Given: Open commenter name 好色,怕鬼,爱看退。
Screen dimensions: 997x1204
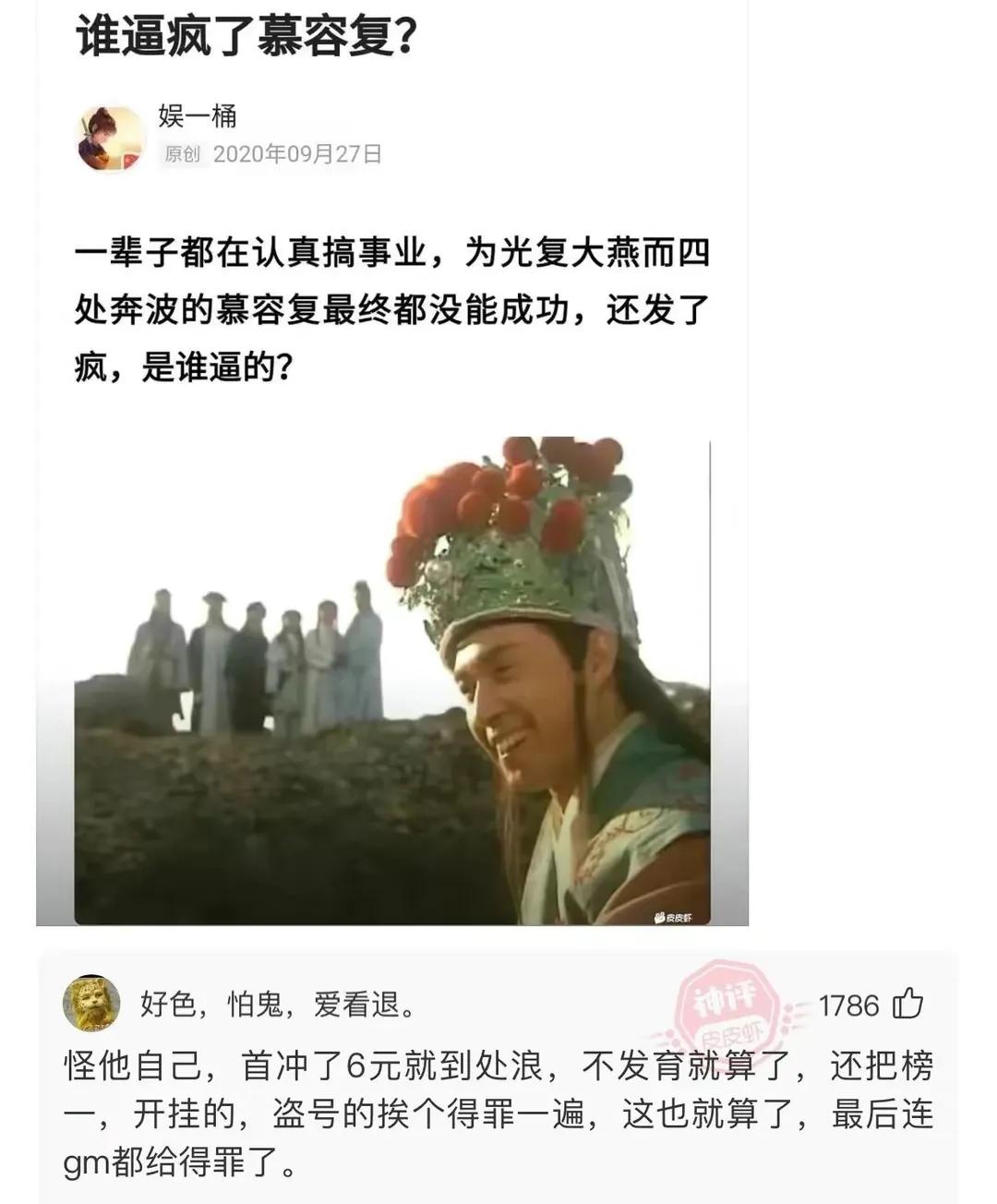Looking at the screenshot, I should 277,1004.
